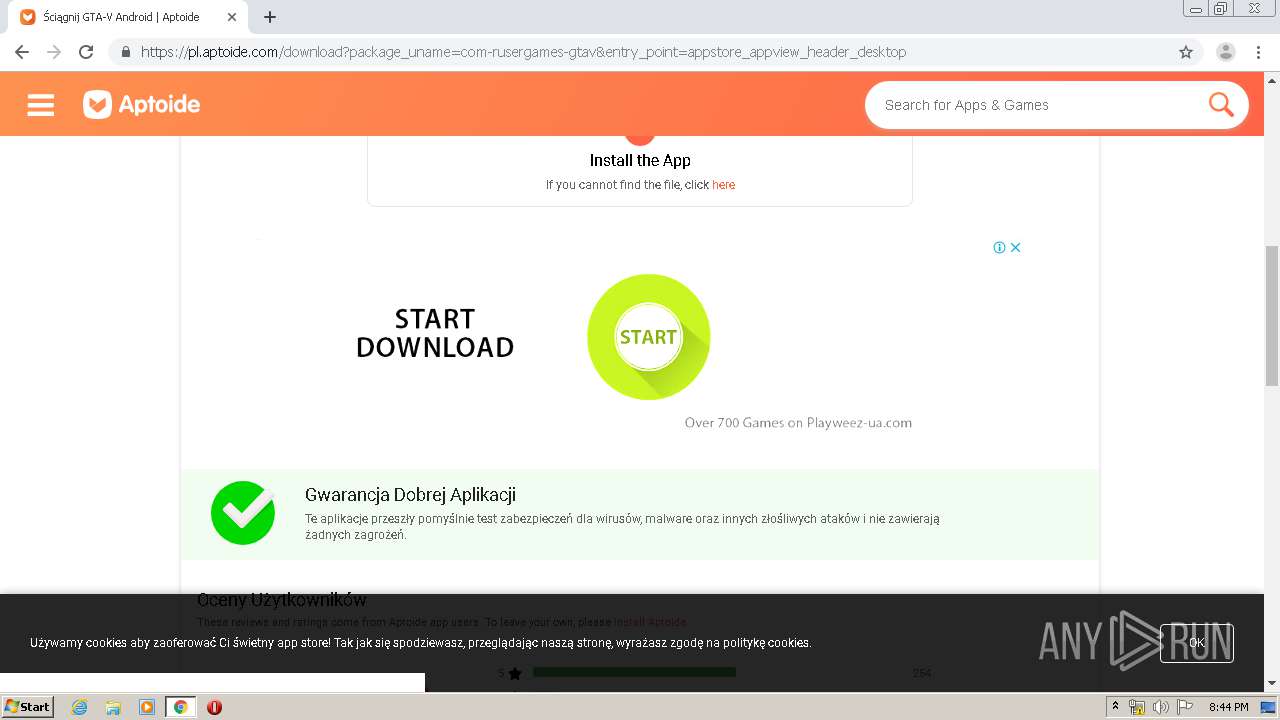Click the scrollbar down arrow
The width and height of the screenshot is (1280, 720).
pyautogui.click(x=1272, y=683)
